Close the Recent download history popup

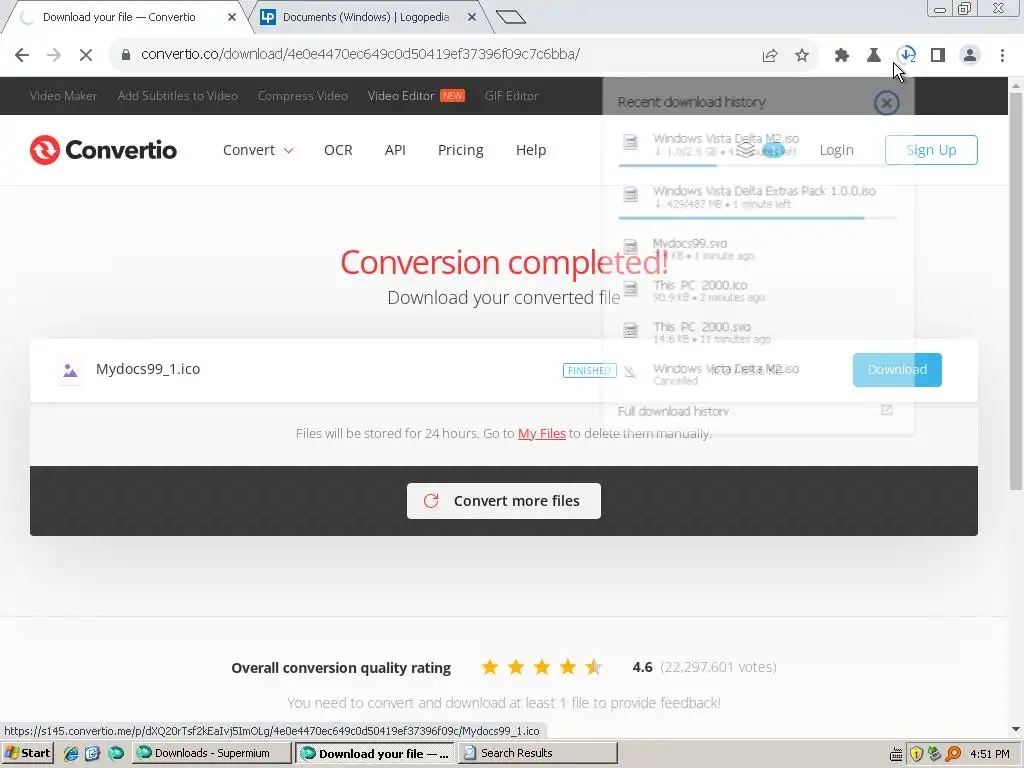pyautogui.click(x=886, y=103)
